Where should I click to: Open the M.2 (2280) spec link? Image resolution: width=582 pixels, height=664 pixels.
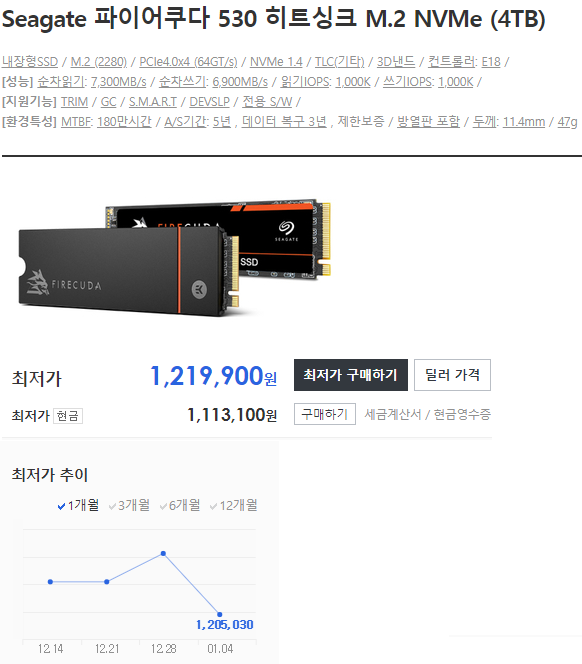(98, 62)
